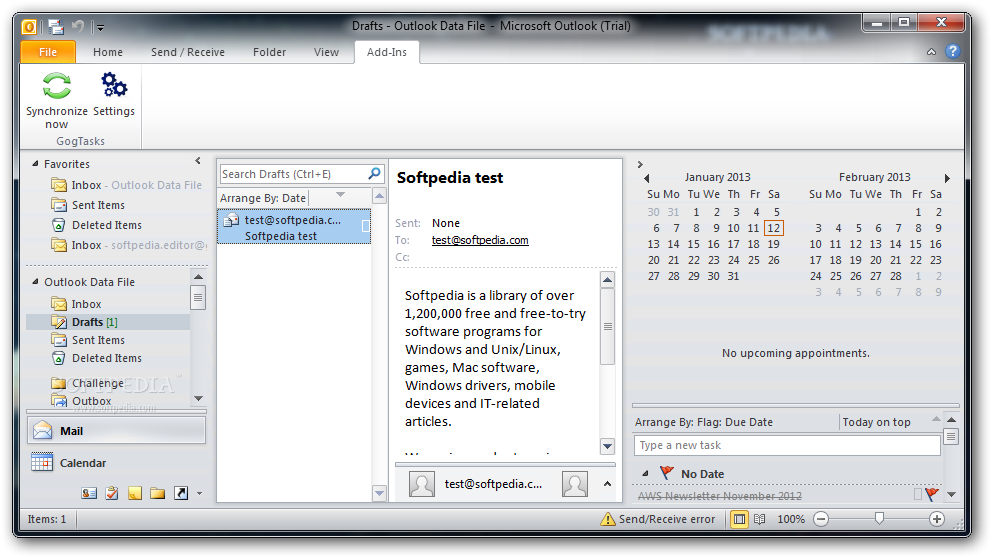Click the Undo icon in quick access toolbar
Viewport: 992px width, 558px height.
(x=77, y=26)
